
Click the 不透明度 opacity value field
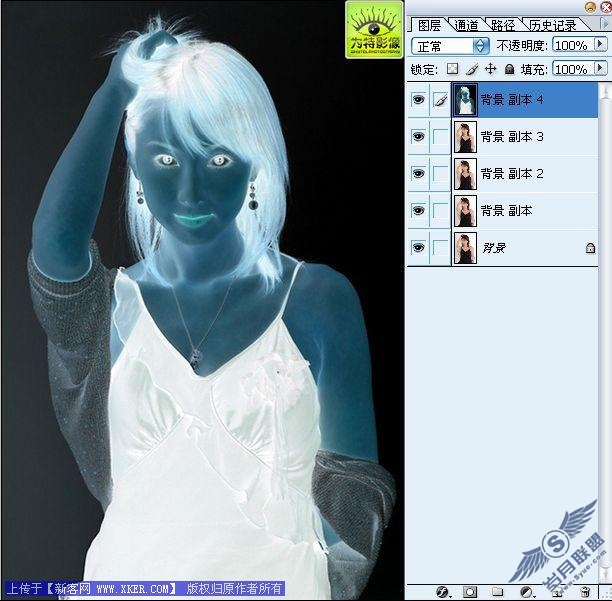(573, 46)
